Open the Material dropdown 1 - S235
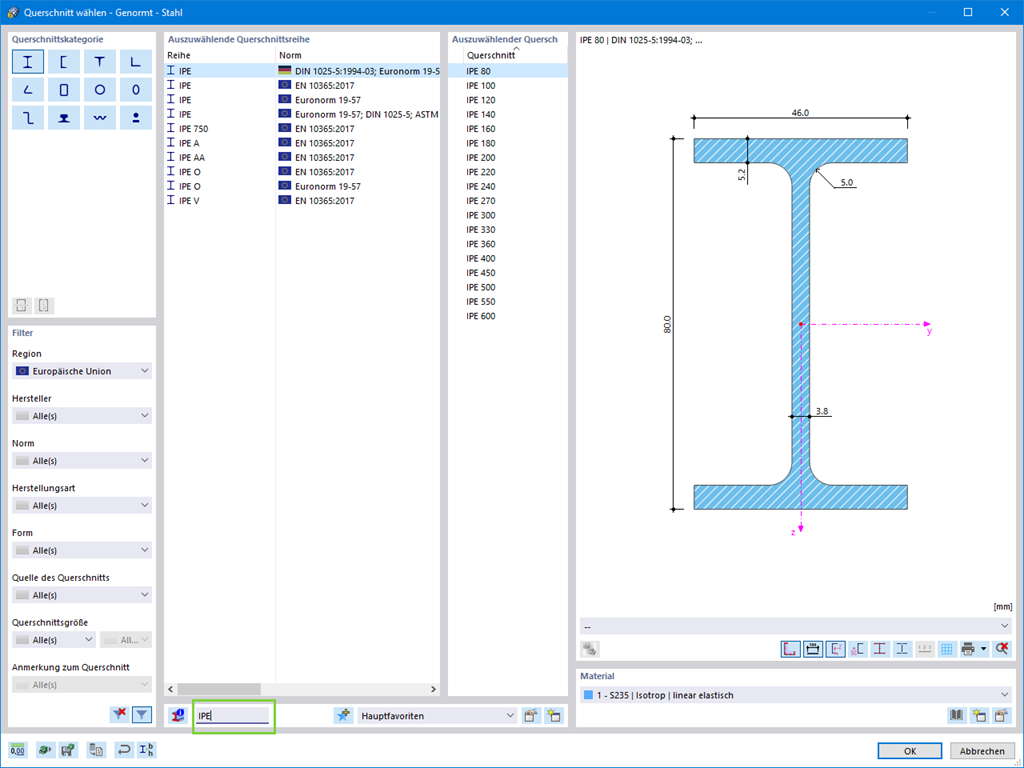1024x768 pixels. click(x=795, y=696)
